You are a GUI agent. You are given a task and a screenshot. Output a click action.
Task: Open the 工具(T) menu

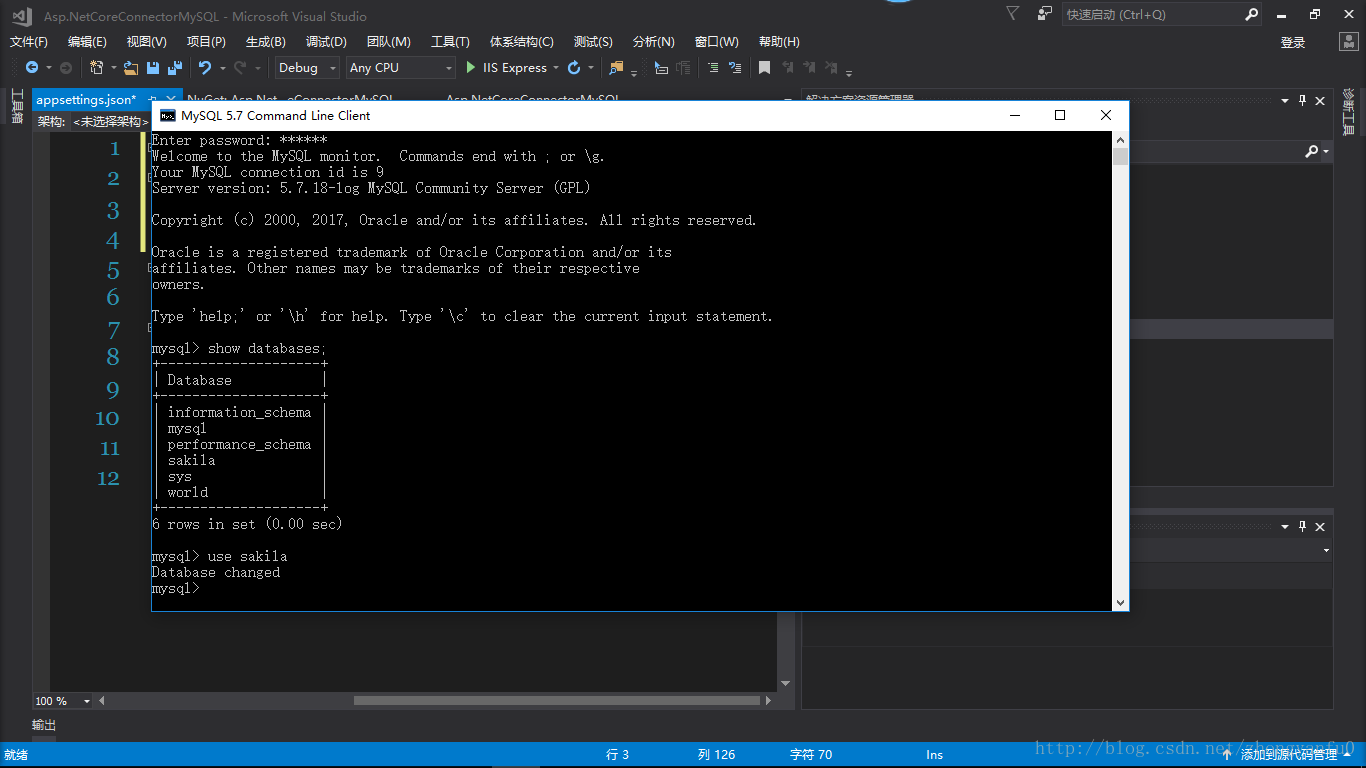pos(450,42)
